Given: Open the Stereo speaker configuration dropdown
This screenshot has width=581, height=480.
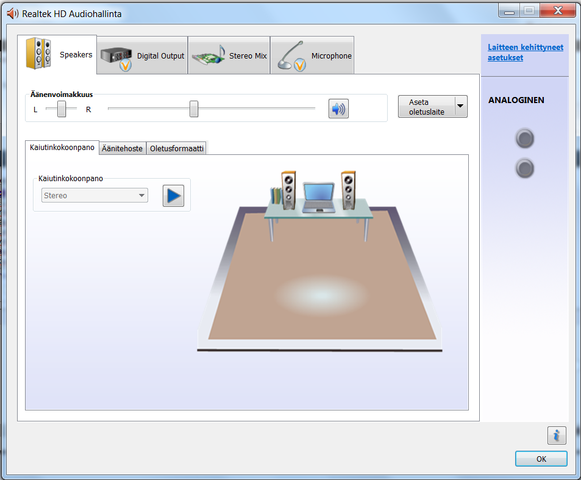Looking at the screenshot, I should (x=94, y=196).
